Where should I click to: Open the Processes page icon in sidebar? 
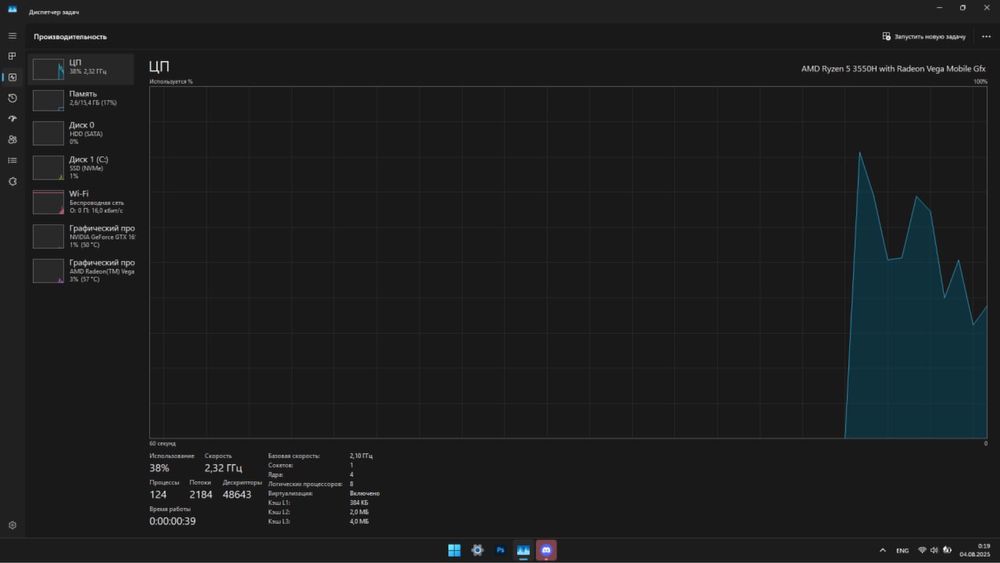pyautogui.click(x=12, y=56)
